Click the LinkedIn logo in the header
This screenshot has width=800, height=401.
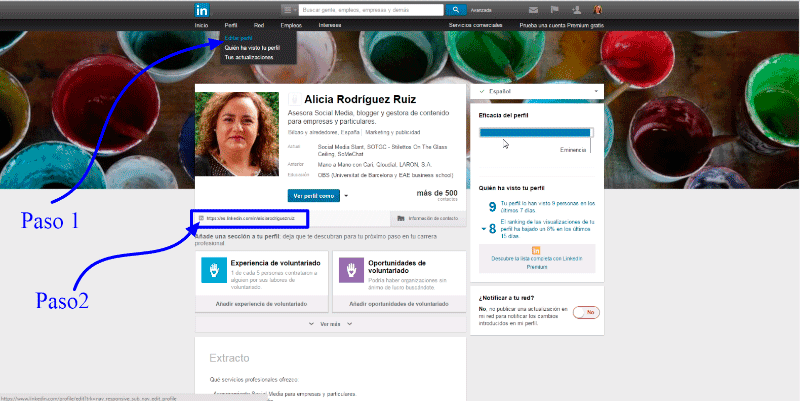[x=202, y=9]
